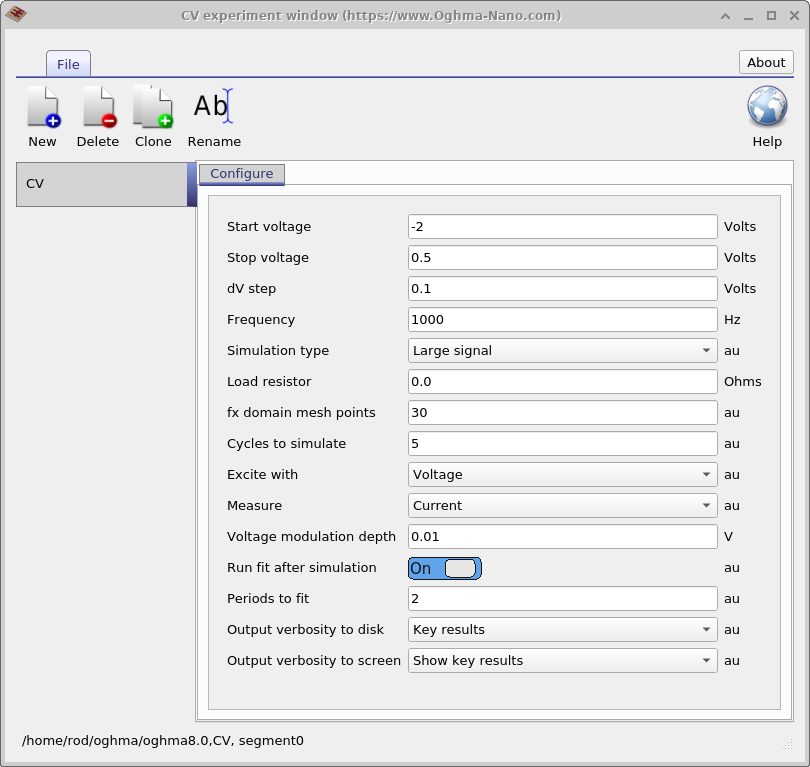Edit the dV step value
810x767 pixels.
pyautogui.click(x=561, y=288)
